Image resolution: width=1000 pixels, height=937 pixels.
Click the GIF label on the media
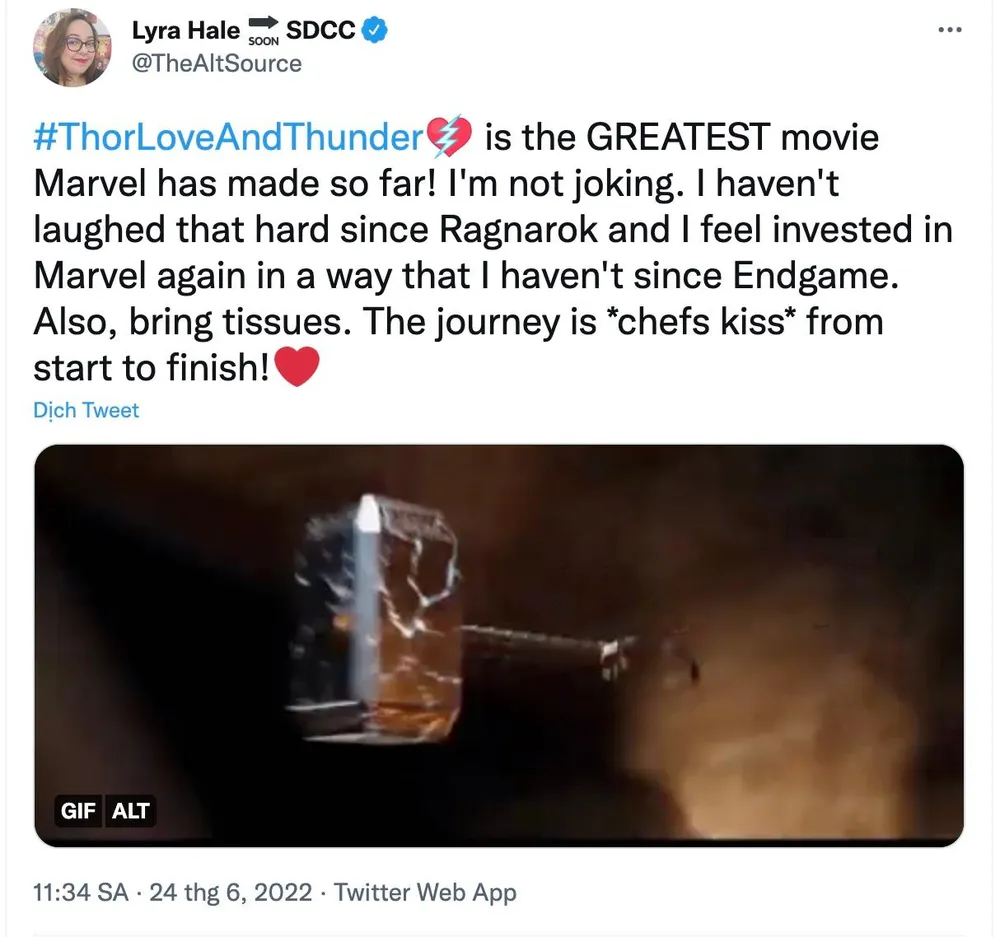(x=78, y=811)
